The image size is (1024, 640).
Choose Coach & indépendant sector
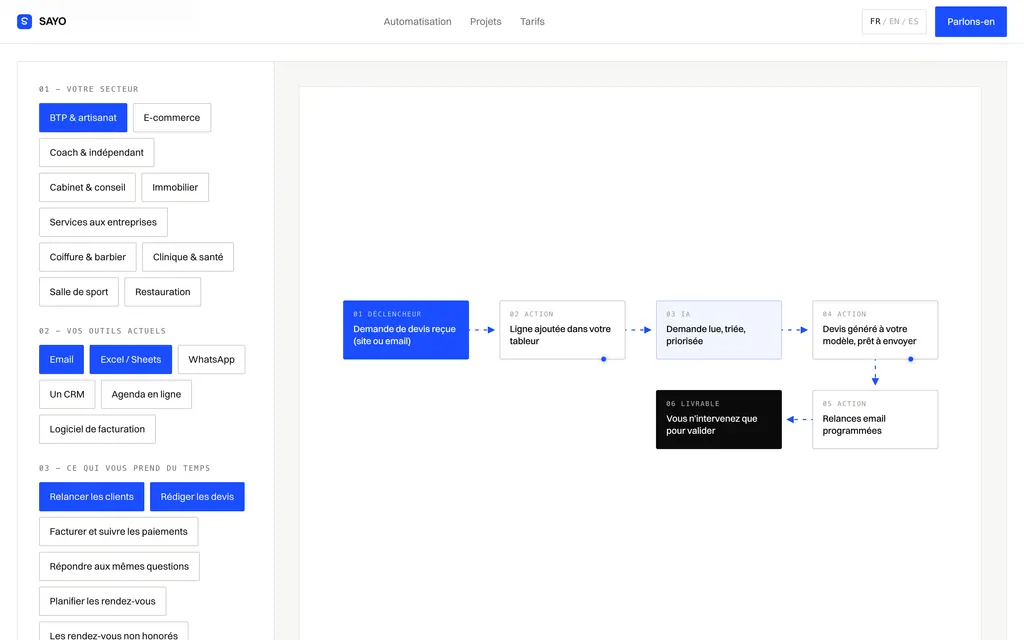(x=97, y=152)
